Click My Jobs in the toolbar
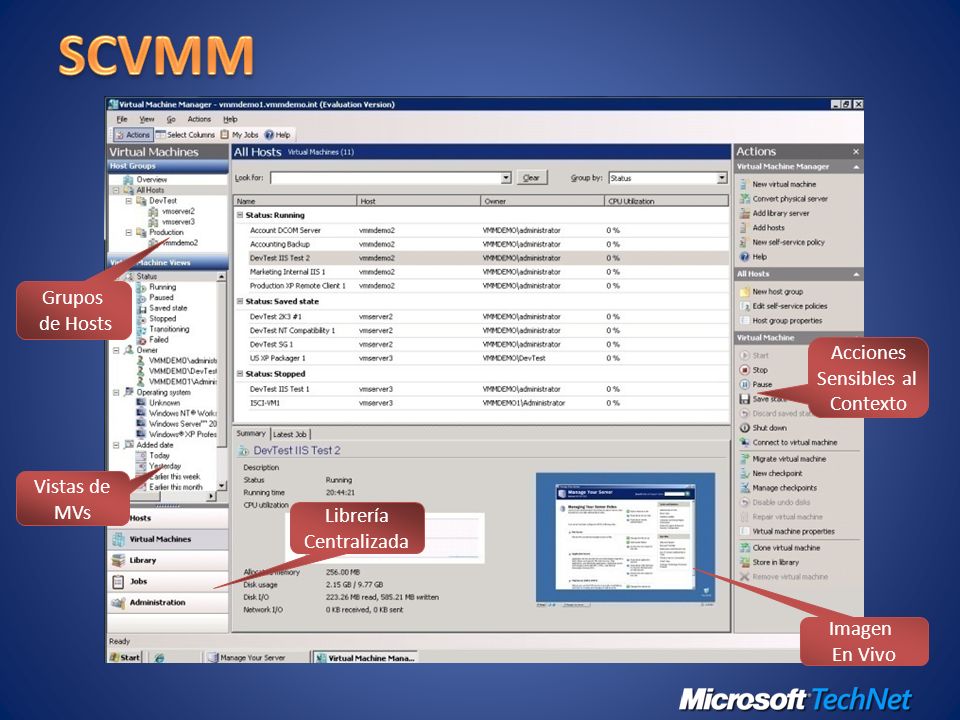The width and height of the screenshot is (960, 720). tap(239, 135)
